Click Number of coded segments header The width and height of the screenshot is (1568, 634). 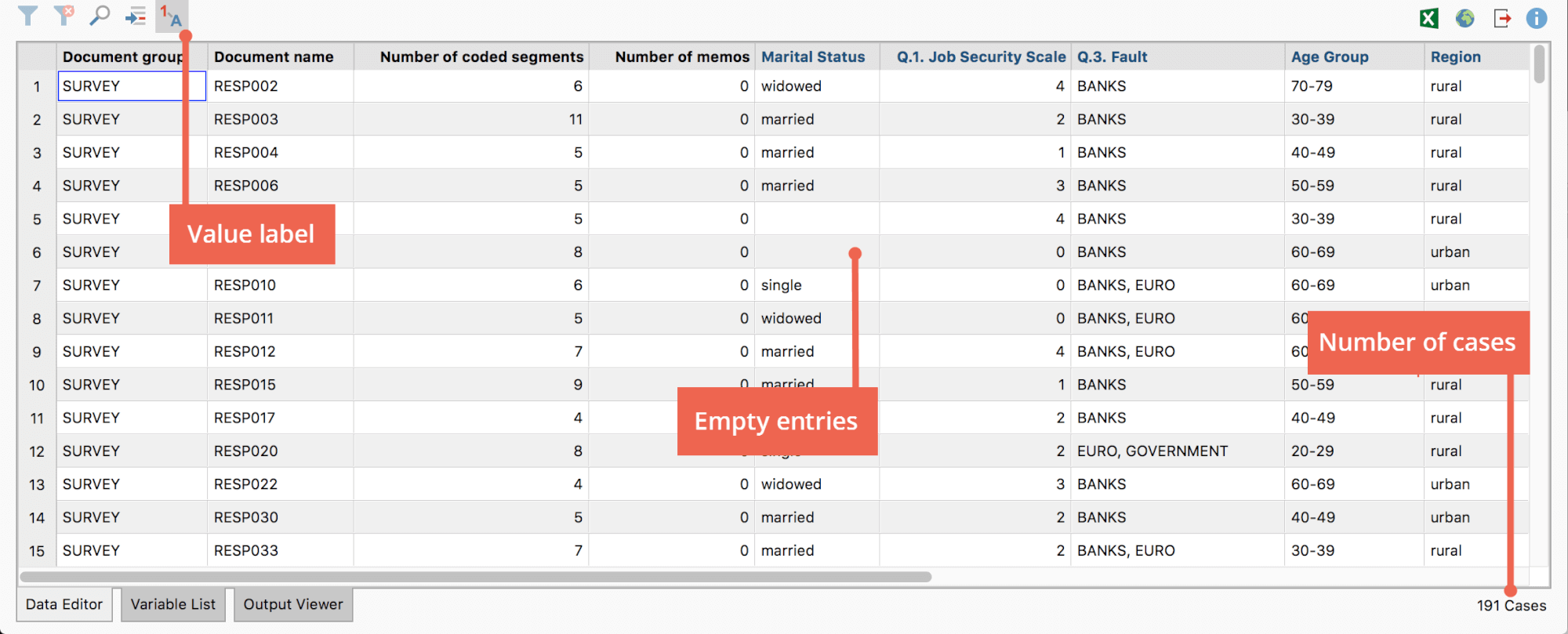pos(472,56)
